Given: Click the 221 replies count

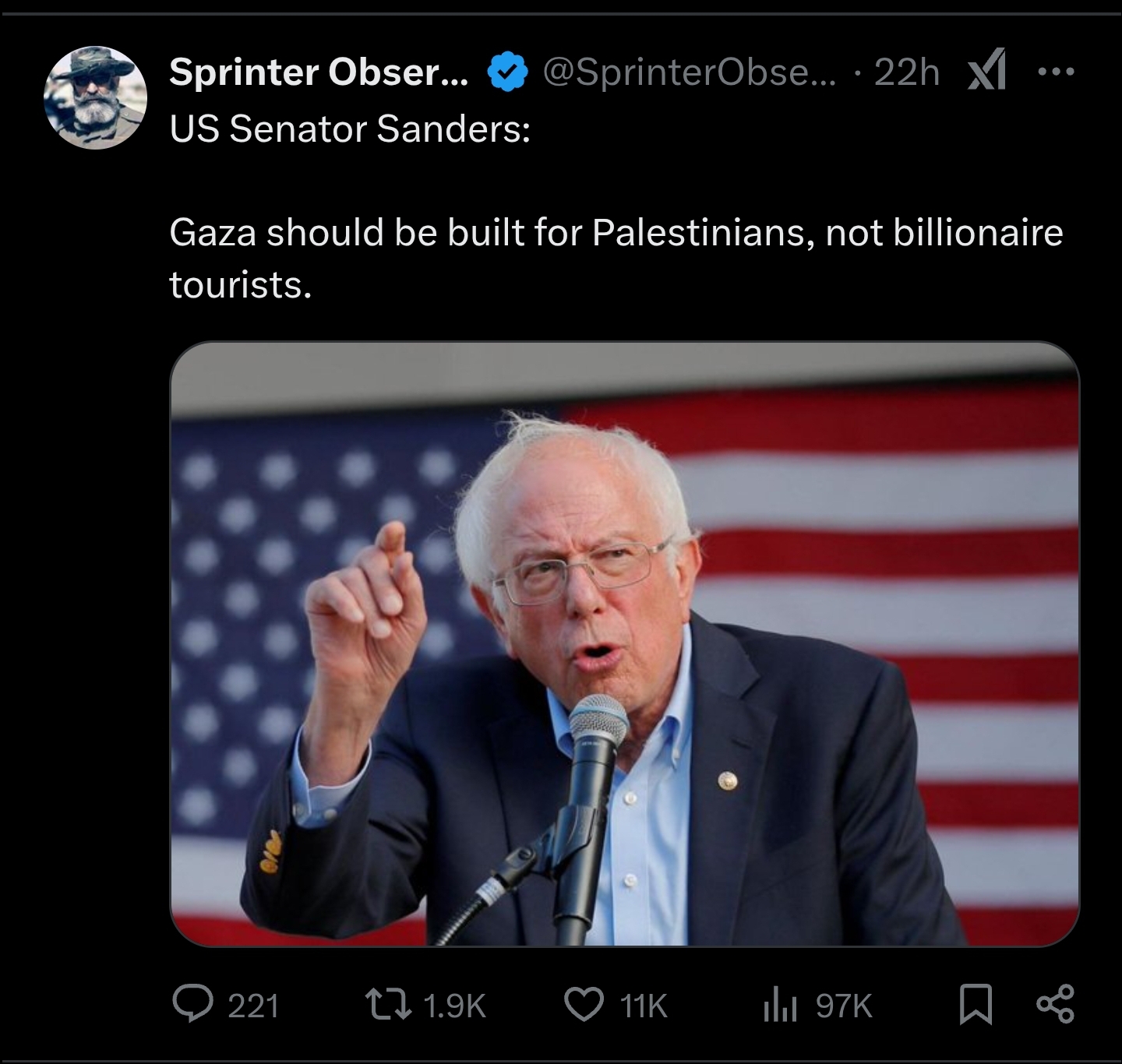Looking at the screenshot, I should pos(253,1006).
